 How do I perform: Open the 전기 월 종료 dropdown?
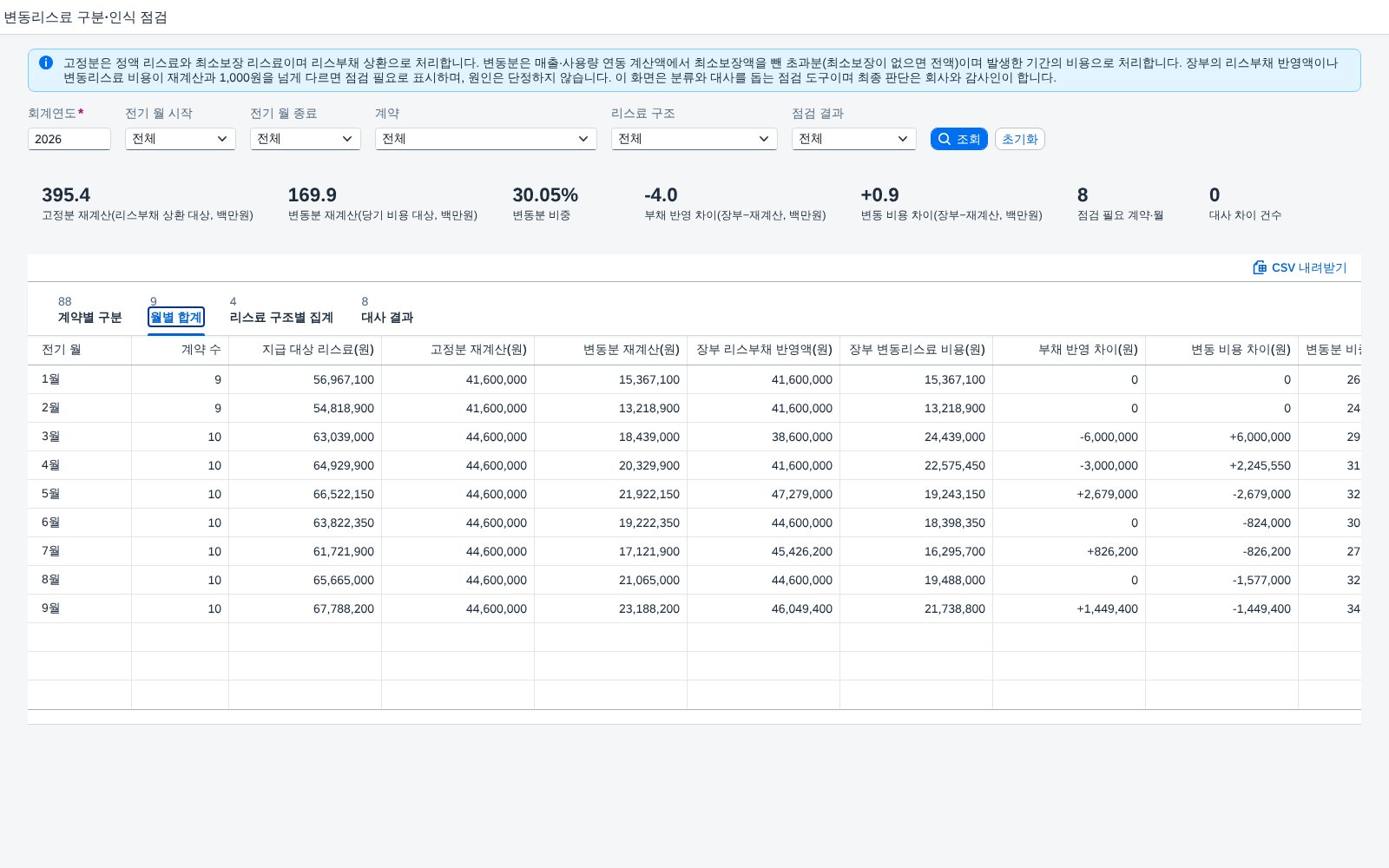pos(306,139)
